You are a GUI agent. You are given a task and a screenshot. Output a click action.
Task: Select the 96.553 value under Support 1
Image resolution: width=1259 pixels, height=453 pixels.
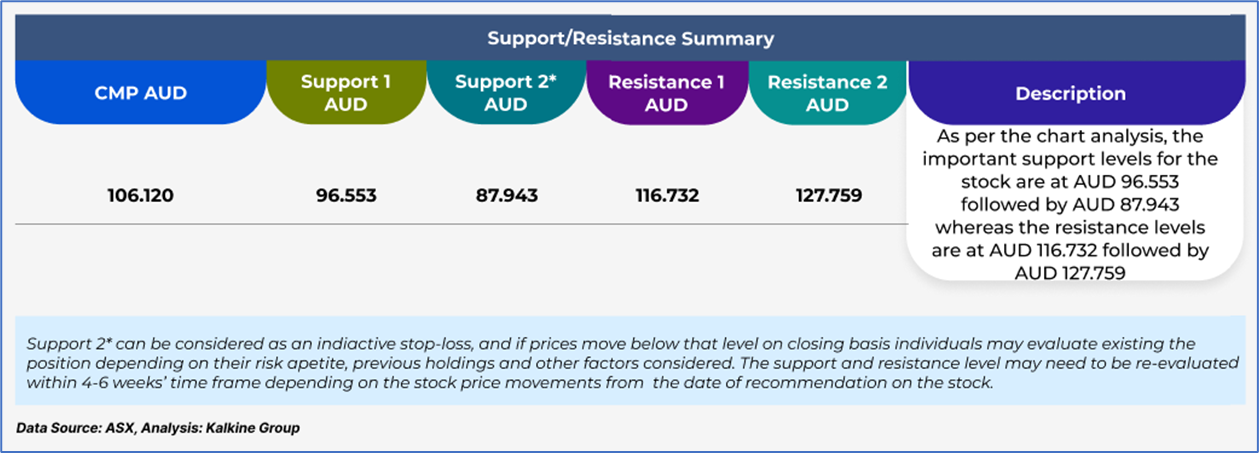click(x=345, y=195)
